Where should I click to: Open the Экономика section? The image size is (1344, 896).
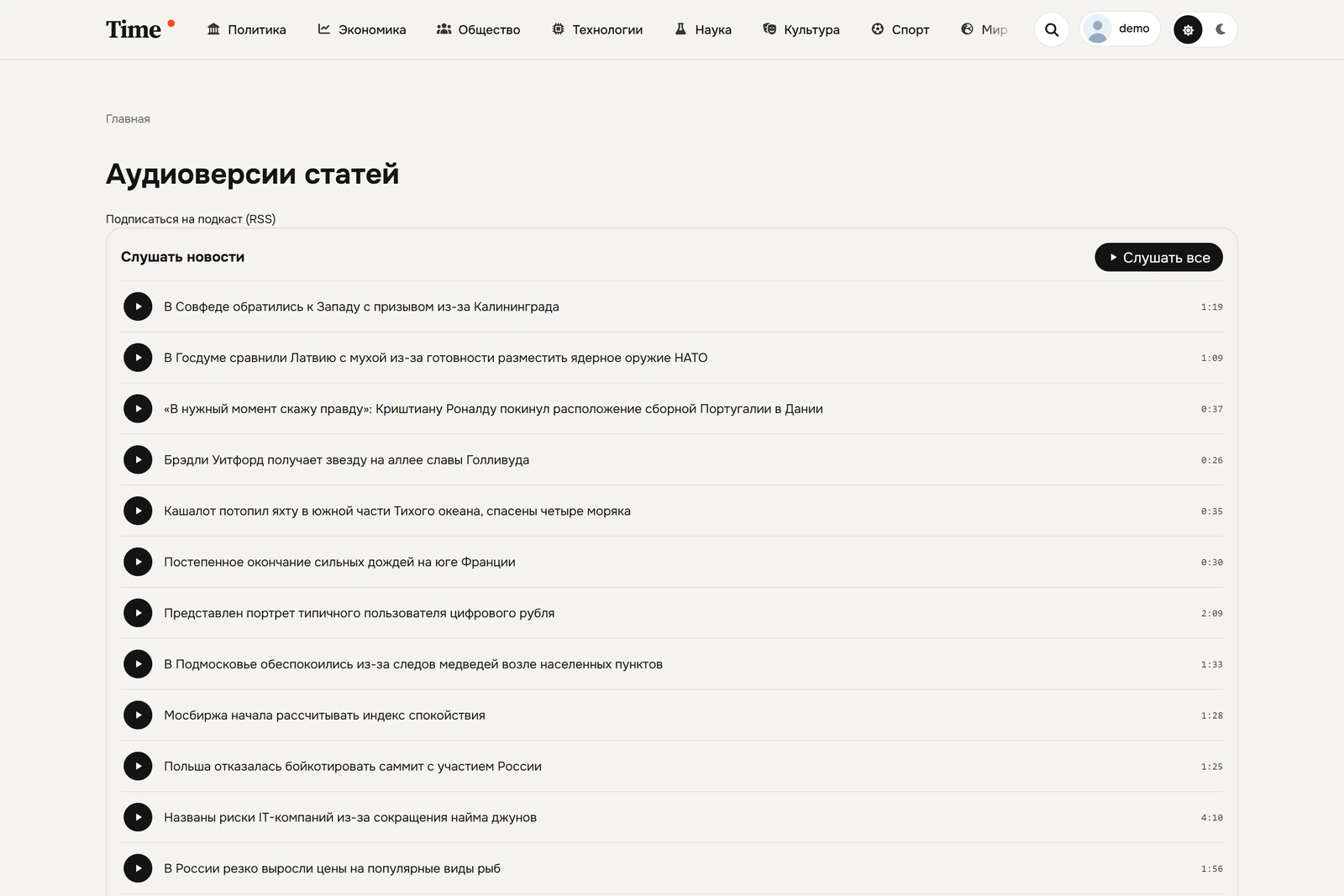tap(361, 29)
